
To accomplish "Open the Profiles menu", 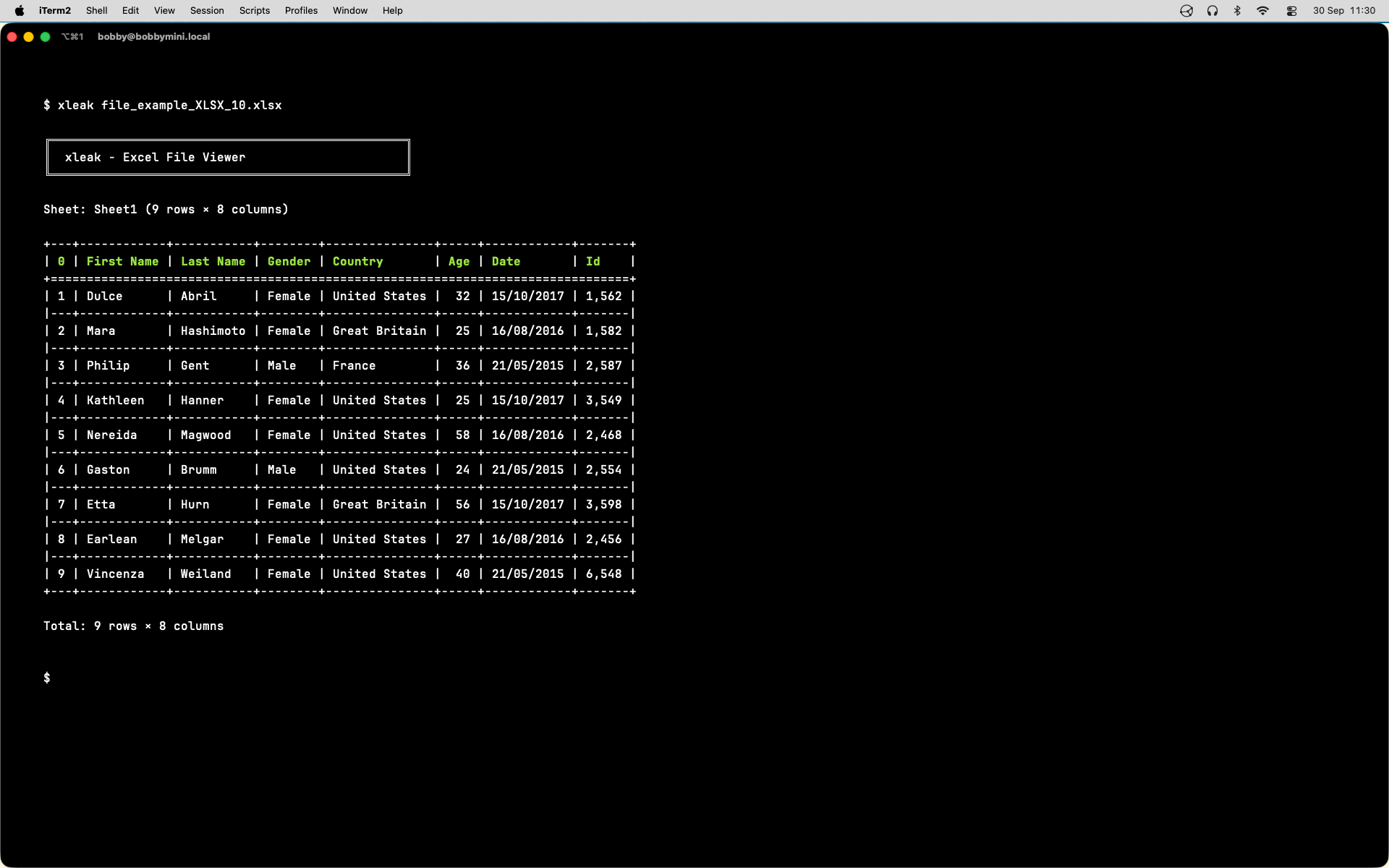I will click(x=302, y=11).
